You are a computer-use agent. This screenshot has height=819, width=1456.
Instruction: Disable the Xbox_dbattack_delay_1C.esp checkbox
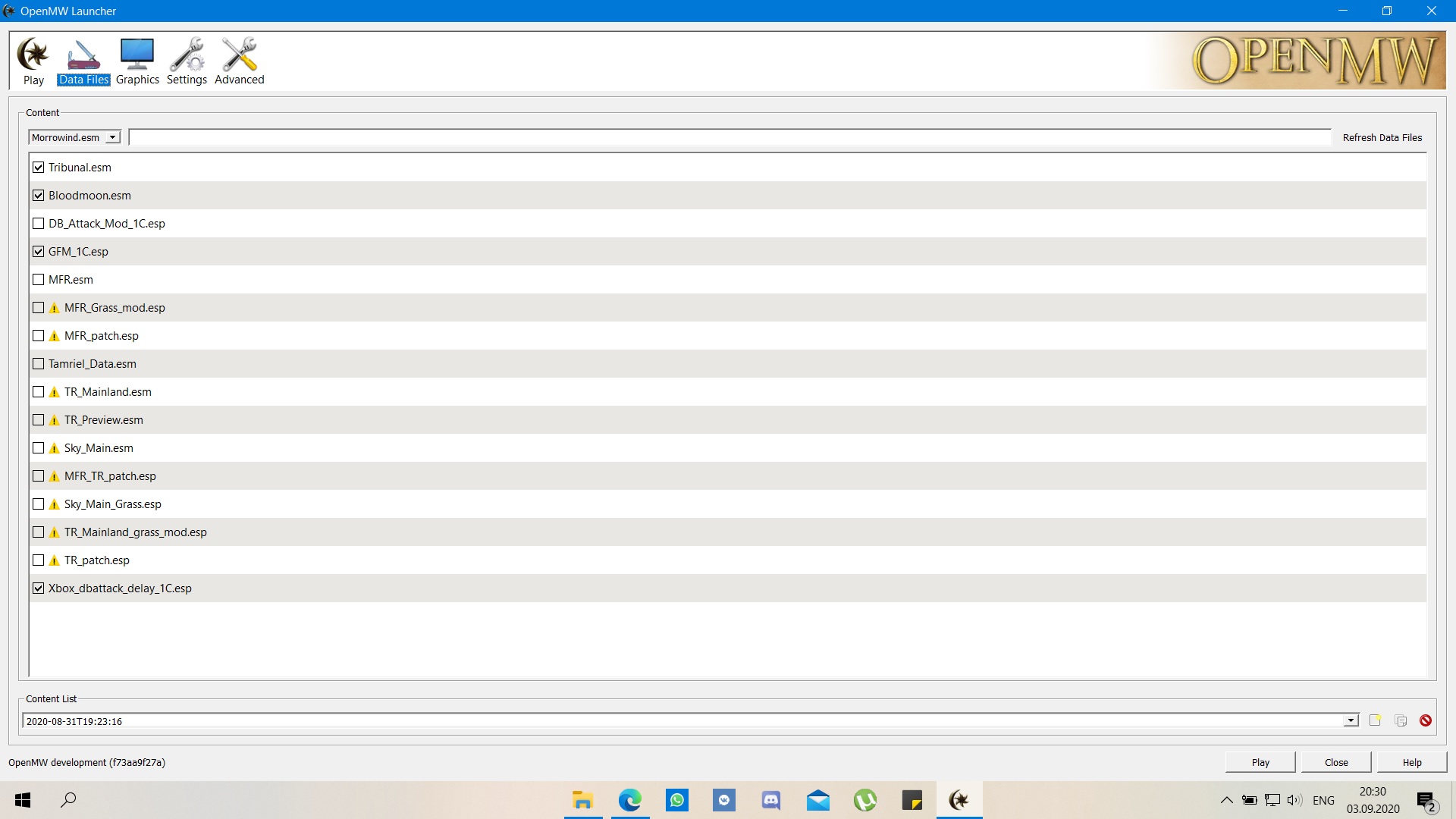(x=39, y=588)
